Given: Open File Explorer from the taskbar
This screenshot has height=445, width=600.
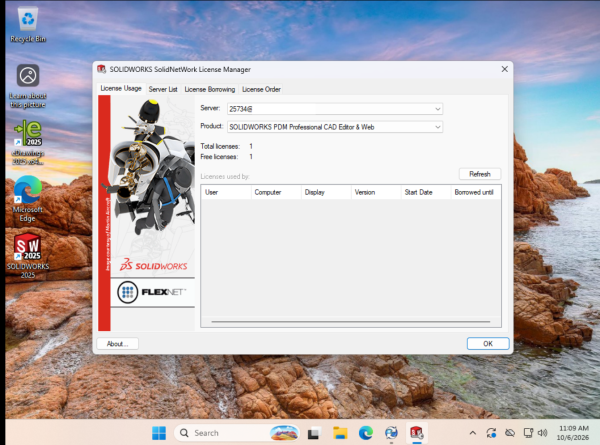Looking at the screenshot, I should 340,433.
